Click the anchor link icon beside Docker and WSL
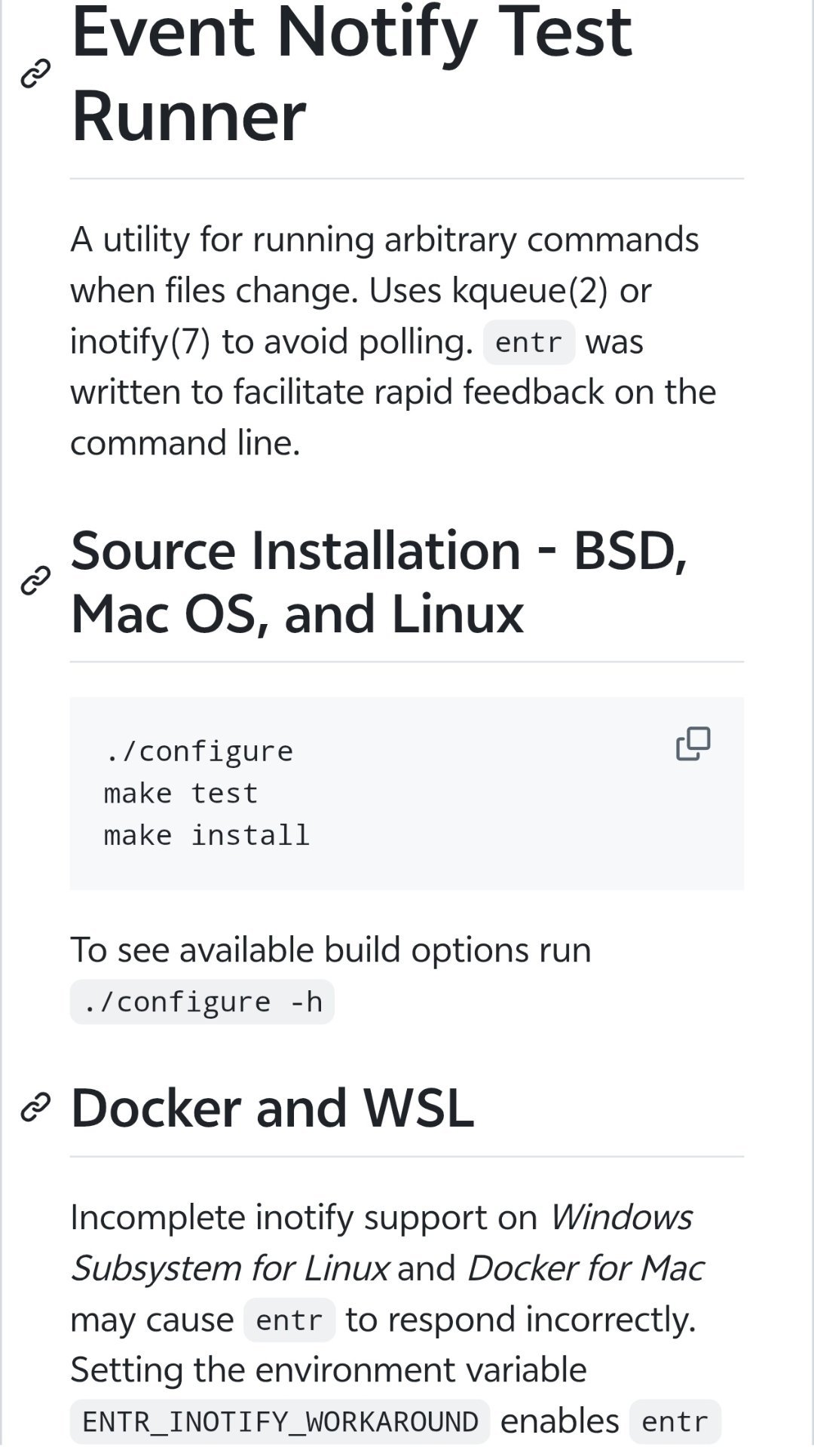 tap(35, 1107)
